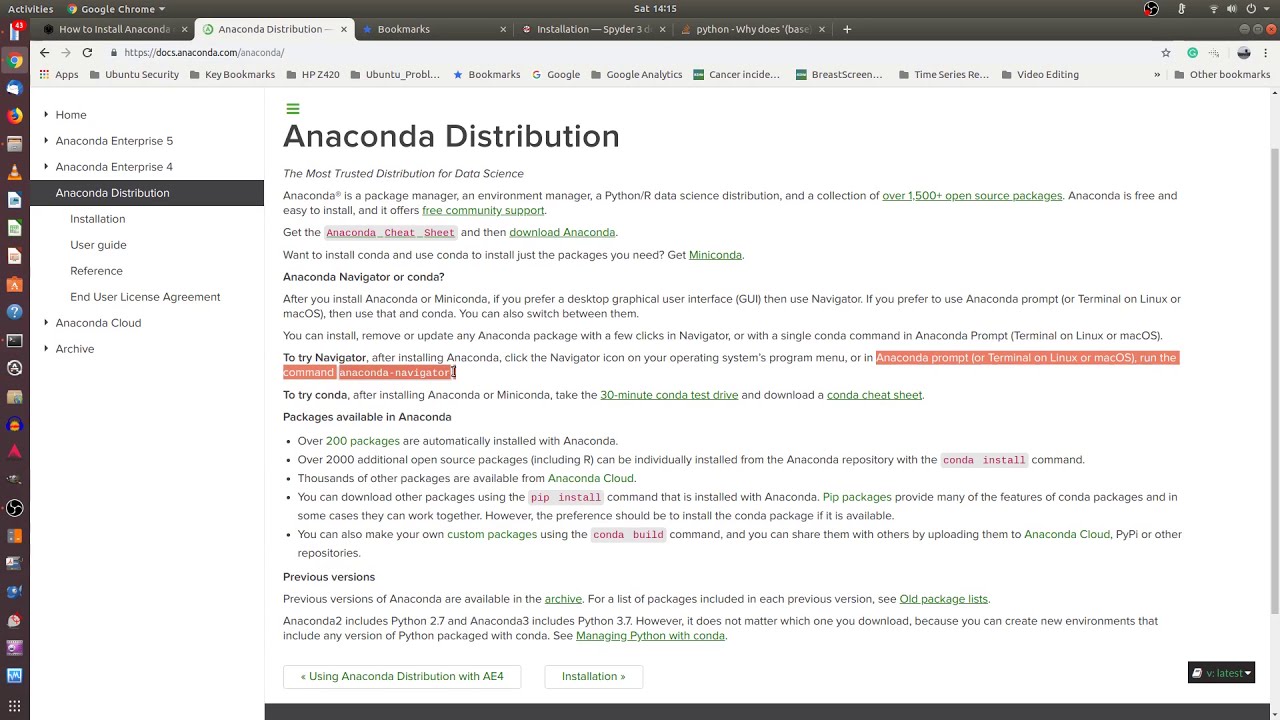Click the 'over 1,500+ open source packages' link
This screenshot has height=720, width=1280.
pyautogui.click(x=972, y=196)
